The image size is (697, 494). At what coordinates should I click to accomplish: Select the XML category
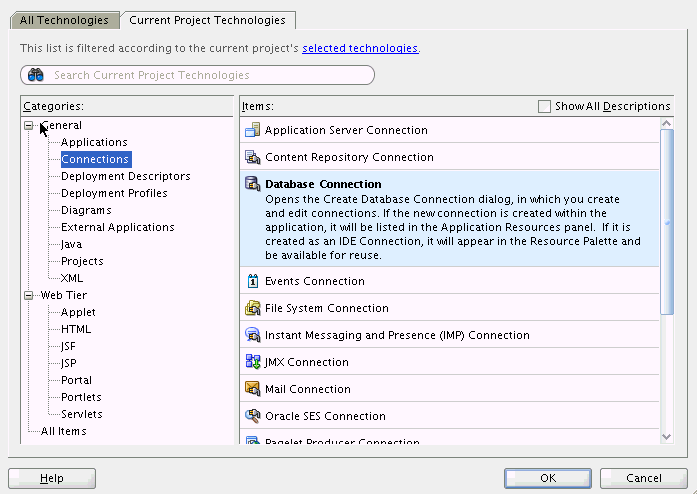[x=72, y=278]
